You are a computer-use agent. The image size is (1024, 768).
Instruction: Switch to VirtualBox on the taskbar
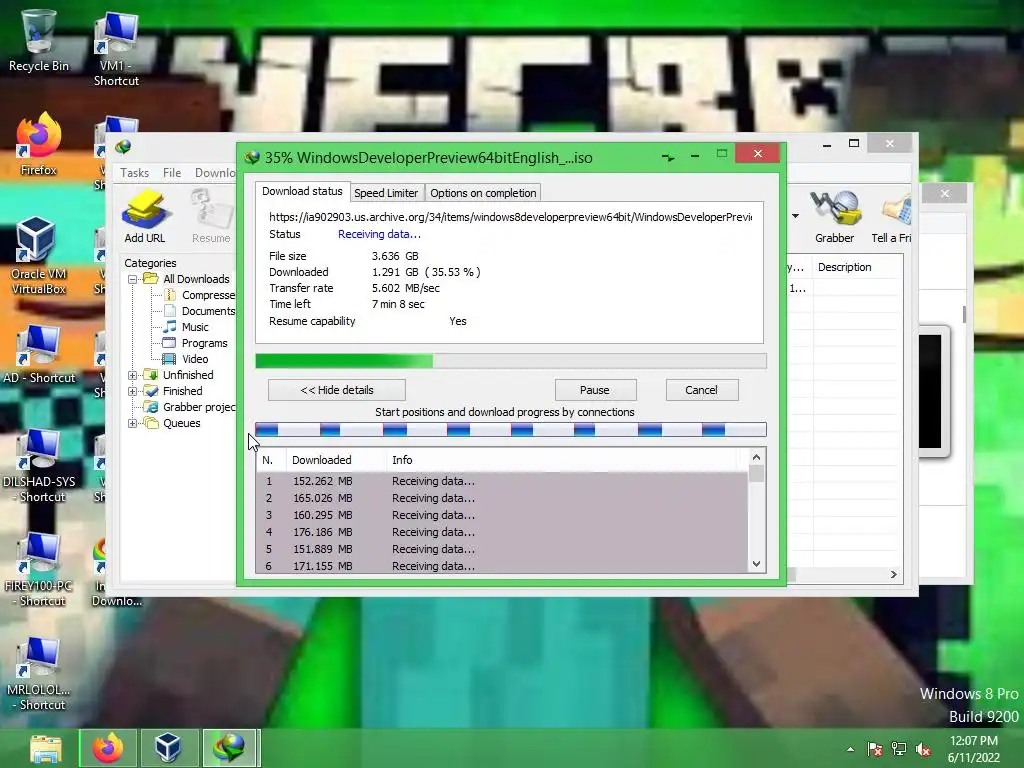coord(168,748)
